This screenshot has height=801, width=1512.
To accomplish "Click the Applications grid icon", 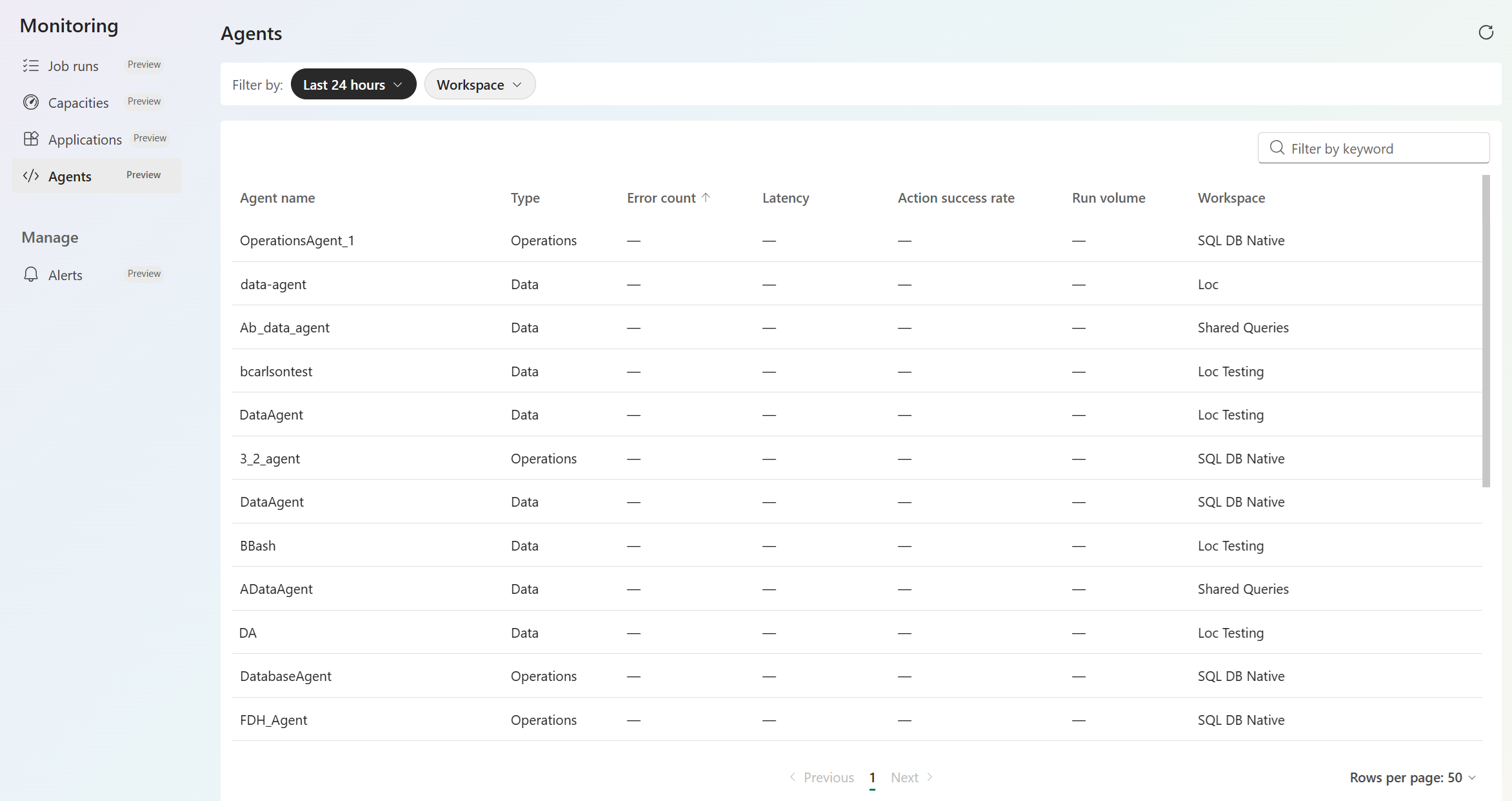I will click(x=30, y=139).
